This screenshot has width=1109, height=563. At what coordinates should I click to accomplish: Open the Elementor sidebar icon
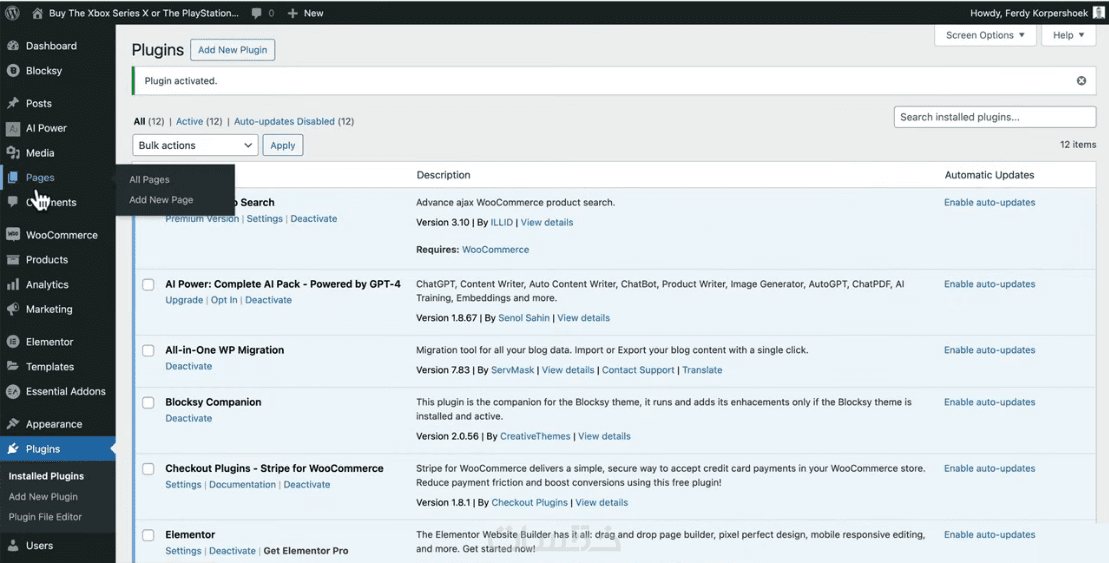pyautogui.click(x=13, y=342)
